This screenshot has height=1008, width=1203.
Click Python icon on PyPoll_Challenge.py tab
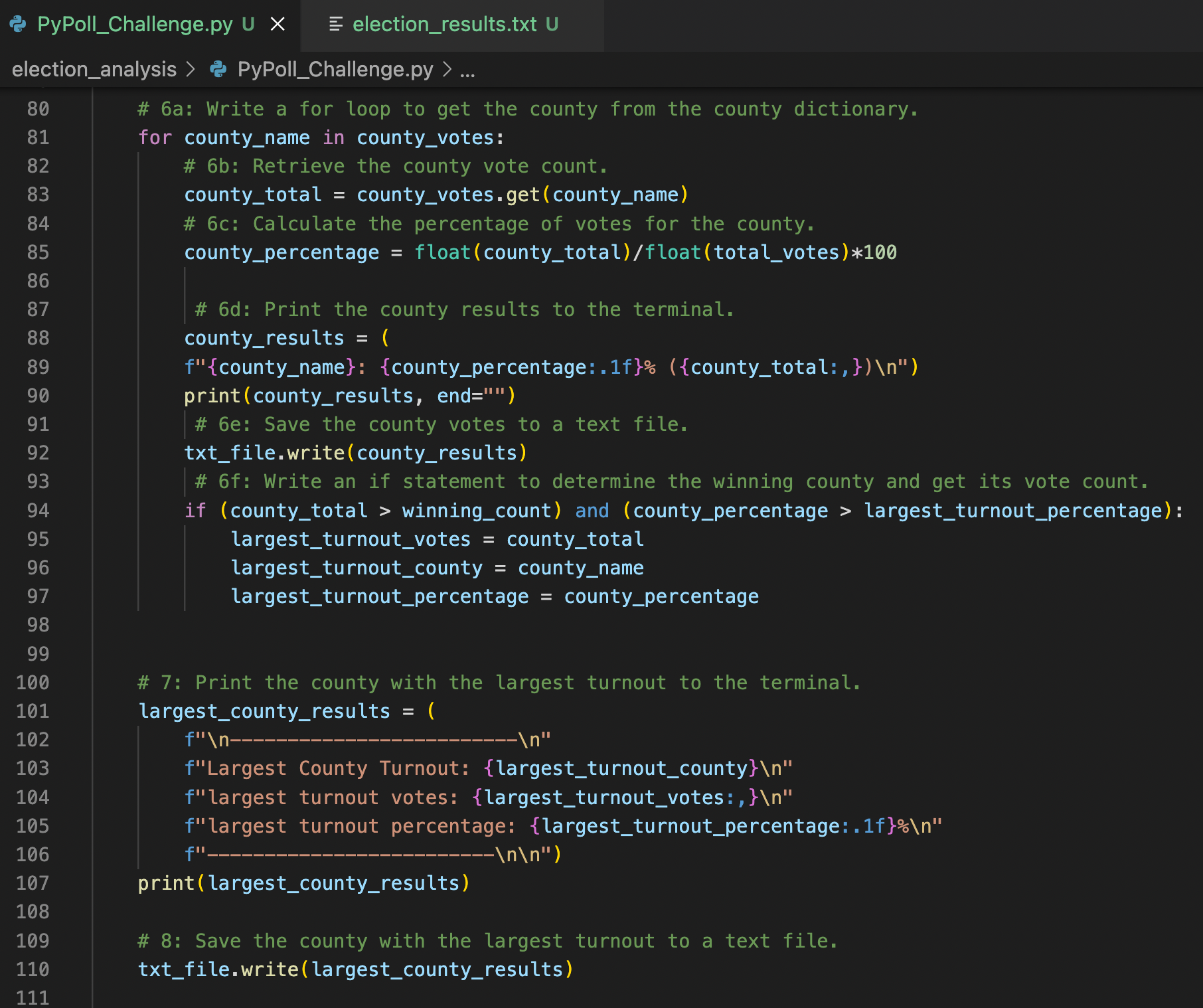point(18,25)
